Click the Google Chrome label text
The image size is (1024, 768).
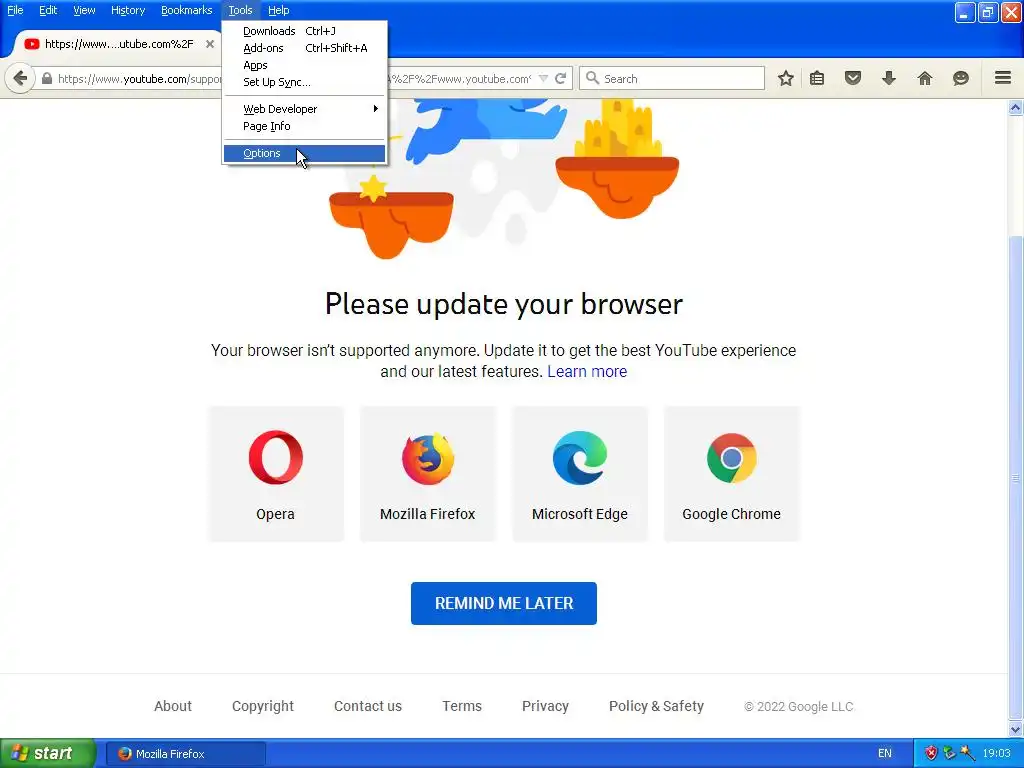pyautogui.click(x=731, y=514)
